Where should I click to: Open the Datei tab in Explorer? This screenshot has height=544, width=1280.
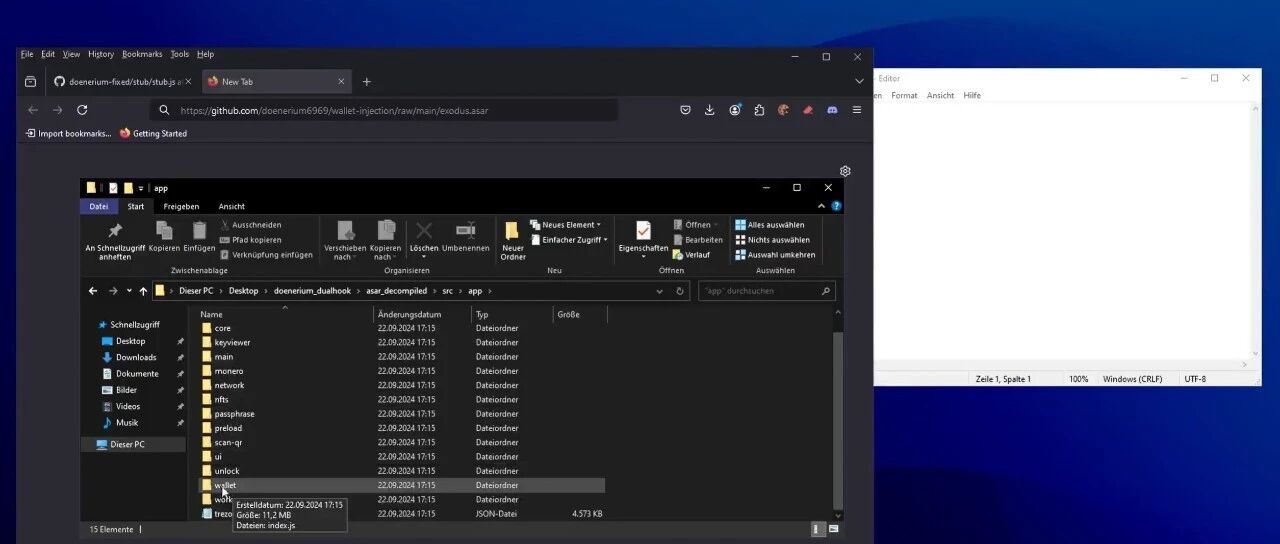click(x=99, y=206)
